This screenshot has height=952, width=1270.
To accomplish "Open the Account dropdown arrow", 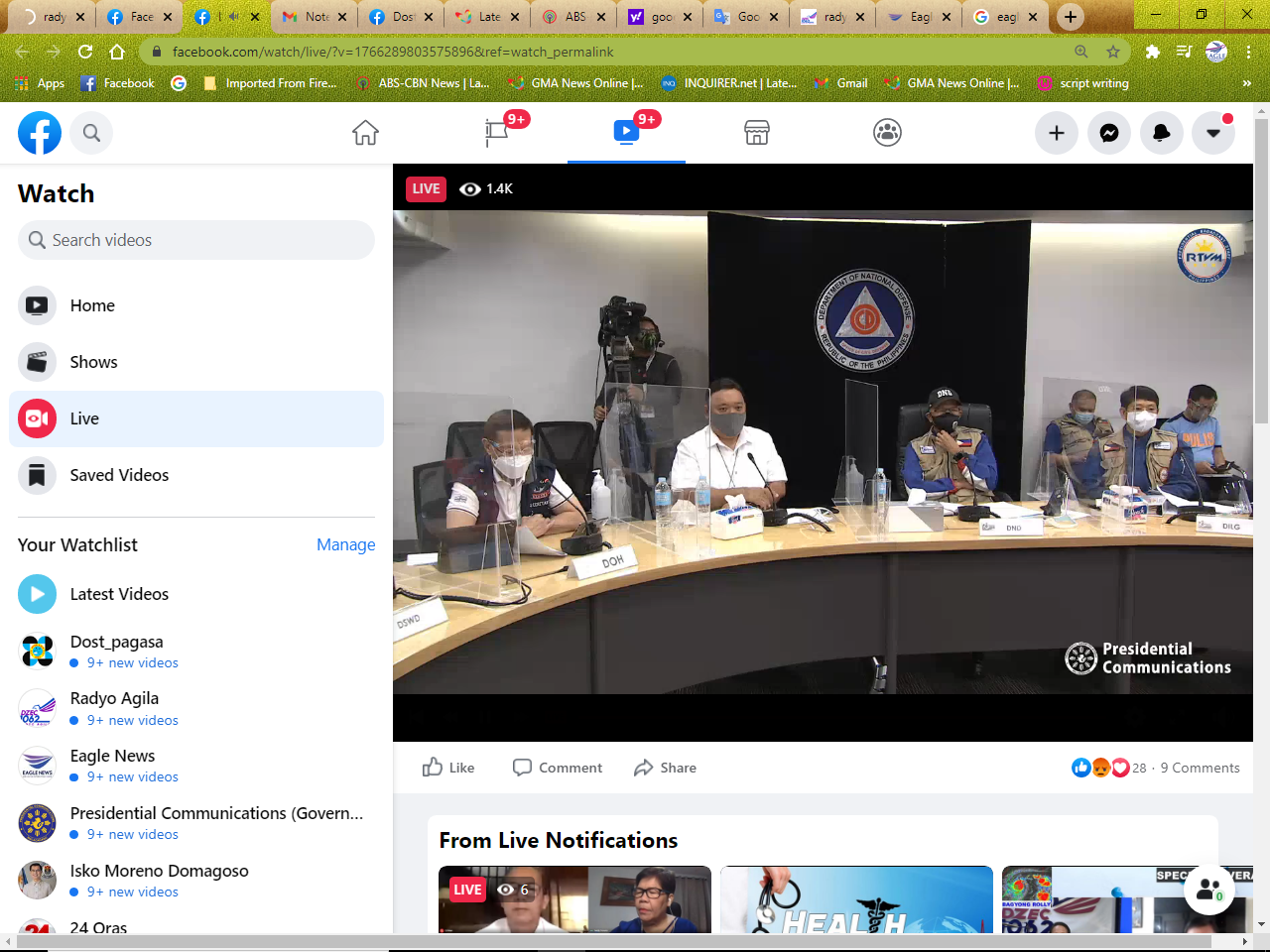I will [1212, 133].
